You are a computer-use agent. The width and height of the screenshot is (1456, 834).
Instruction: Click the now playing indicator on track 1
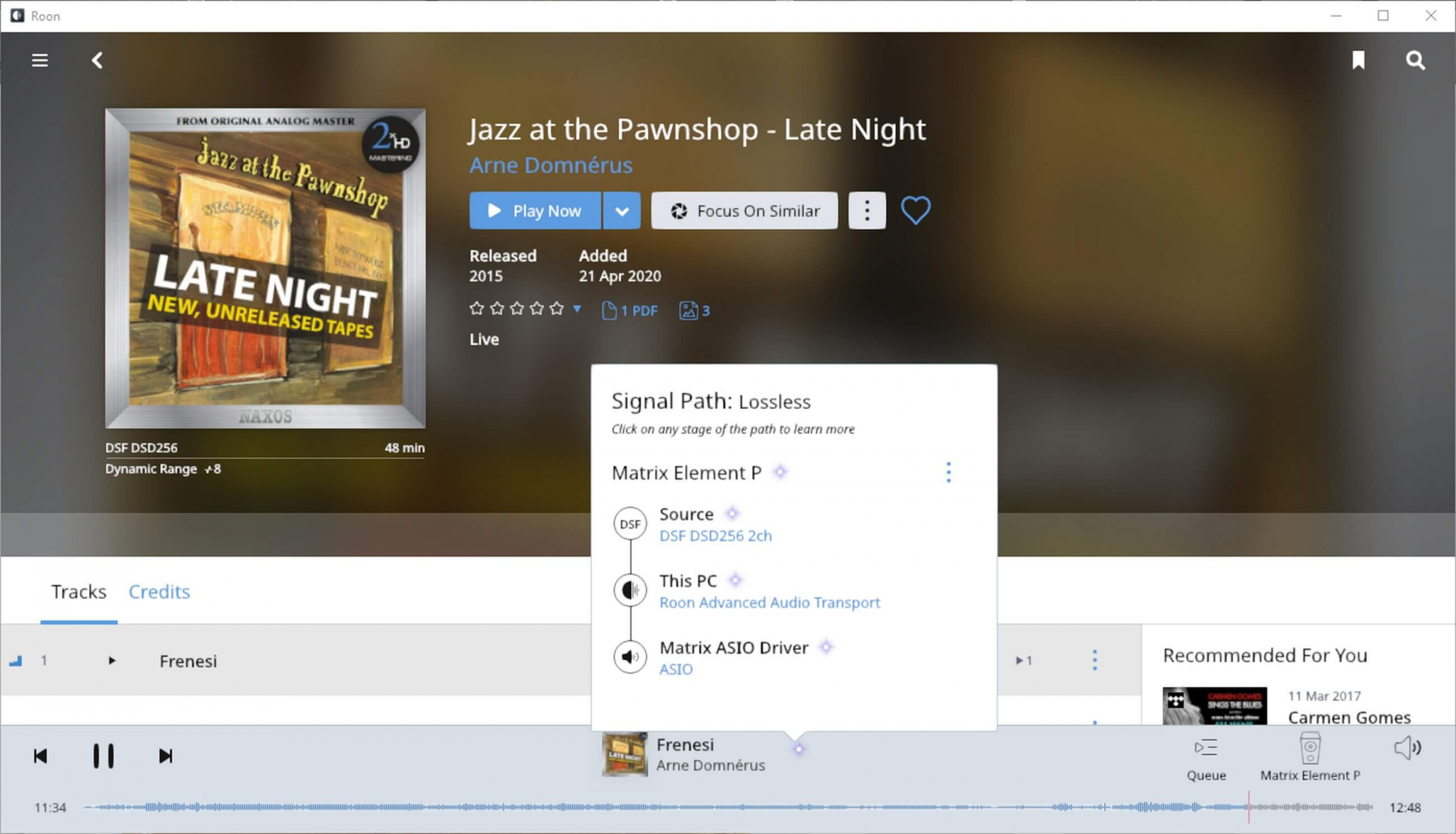tap(15, 661)
